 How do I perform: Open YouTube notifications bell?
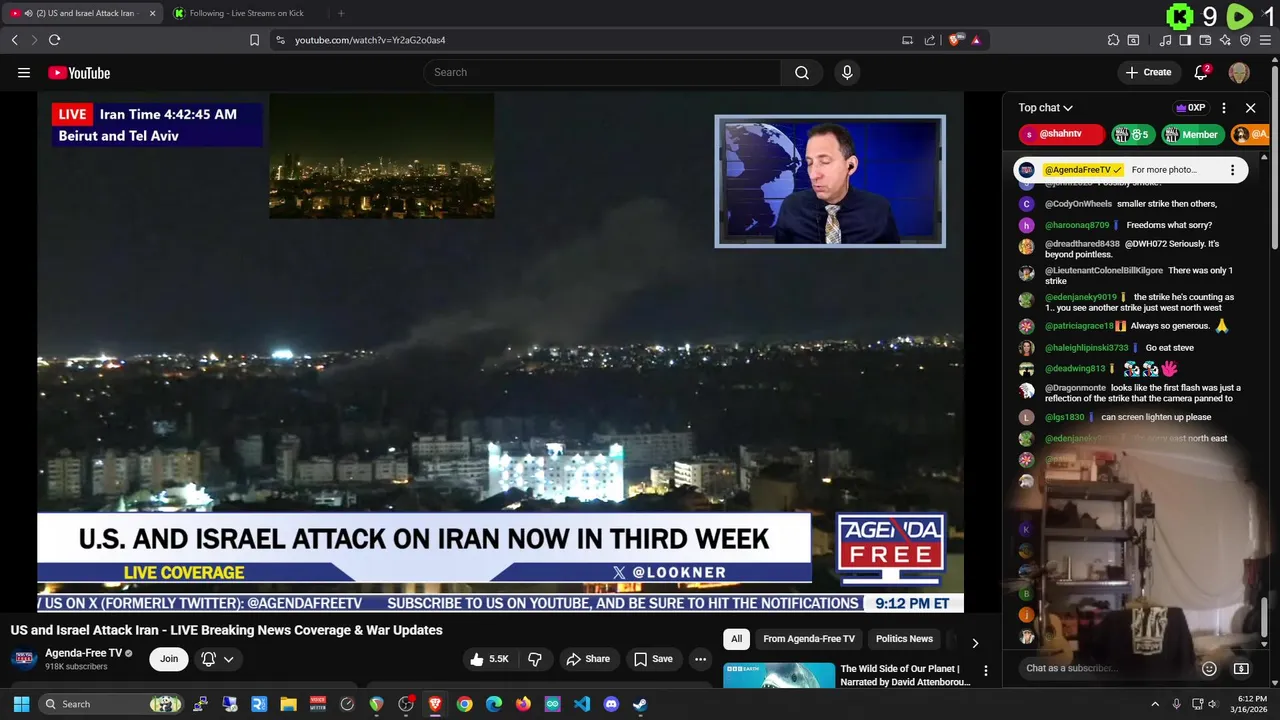click(1202, 72)
